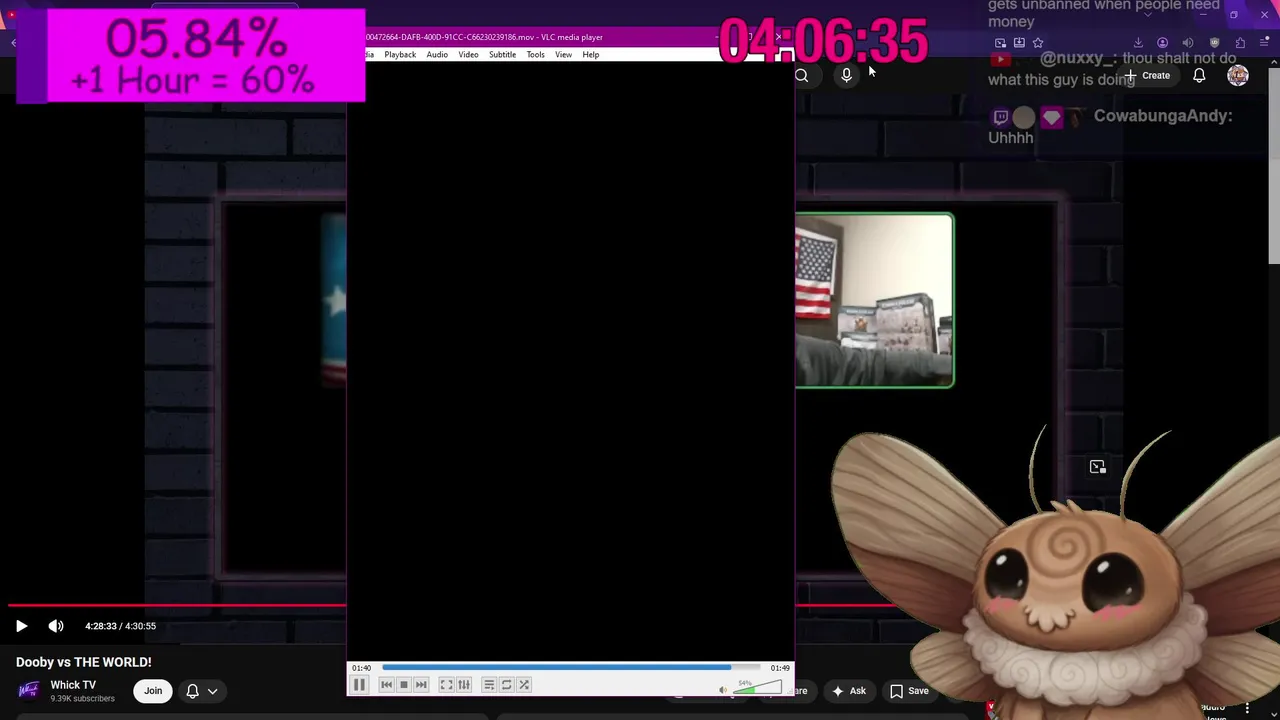Start YouTube voice search microphone
Screen dimensions: 1280x720
click(846, 76)
